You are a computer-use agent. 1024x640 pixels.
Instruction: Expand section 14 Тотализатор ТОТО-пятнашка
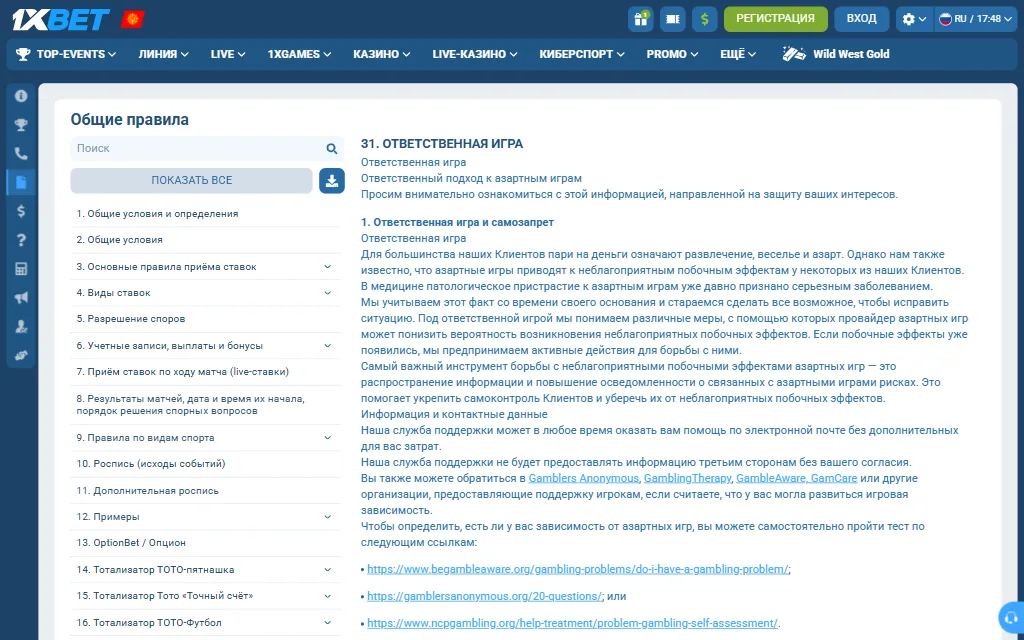pyautogui.click(x=328, y=569)
